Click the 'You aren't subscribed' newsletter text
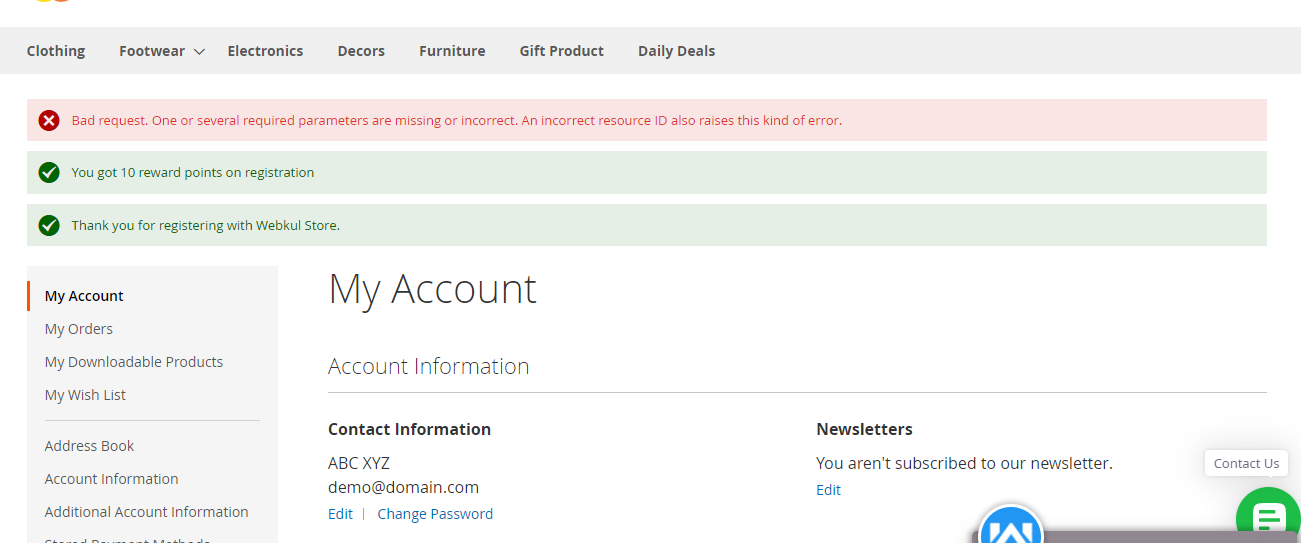1301x543 pixels. 964,464
